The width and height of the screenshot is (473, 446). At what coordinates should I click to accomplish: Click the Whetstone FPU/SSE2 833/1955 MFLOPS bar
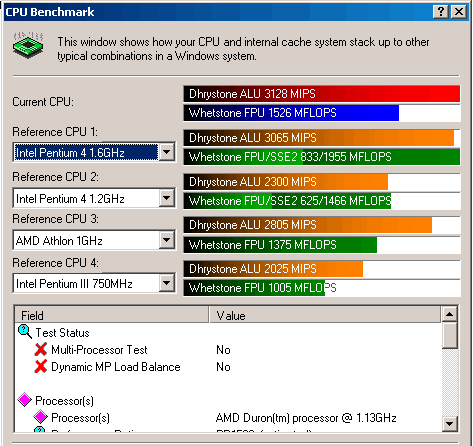tap(322, 157)
